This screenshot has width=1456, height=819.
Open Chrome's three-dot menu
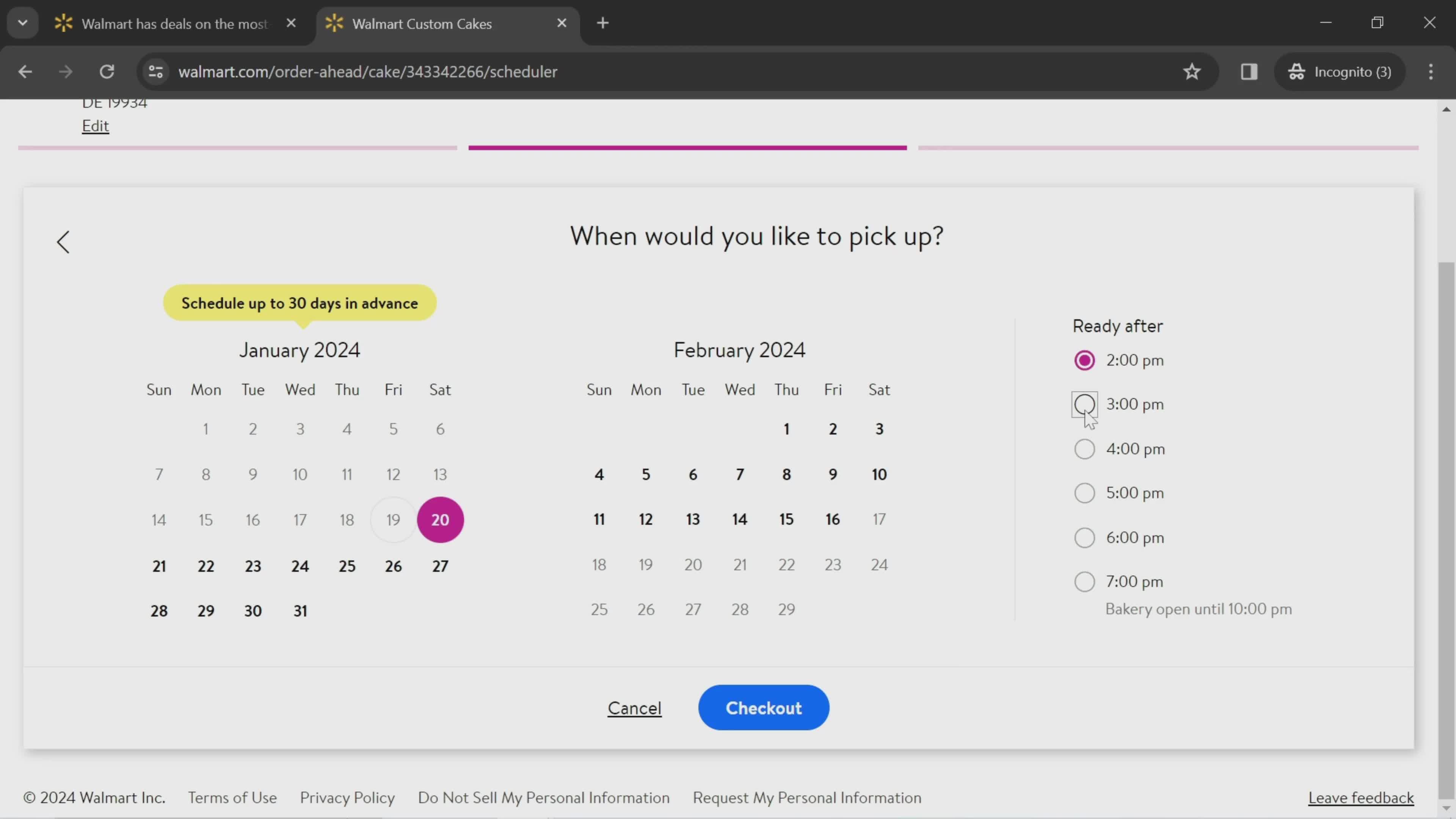click(x=1431, y=72)
